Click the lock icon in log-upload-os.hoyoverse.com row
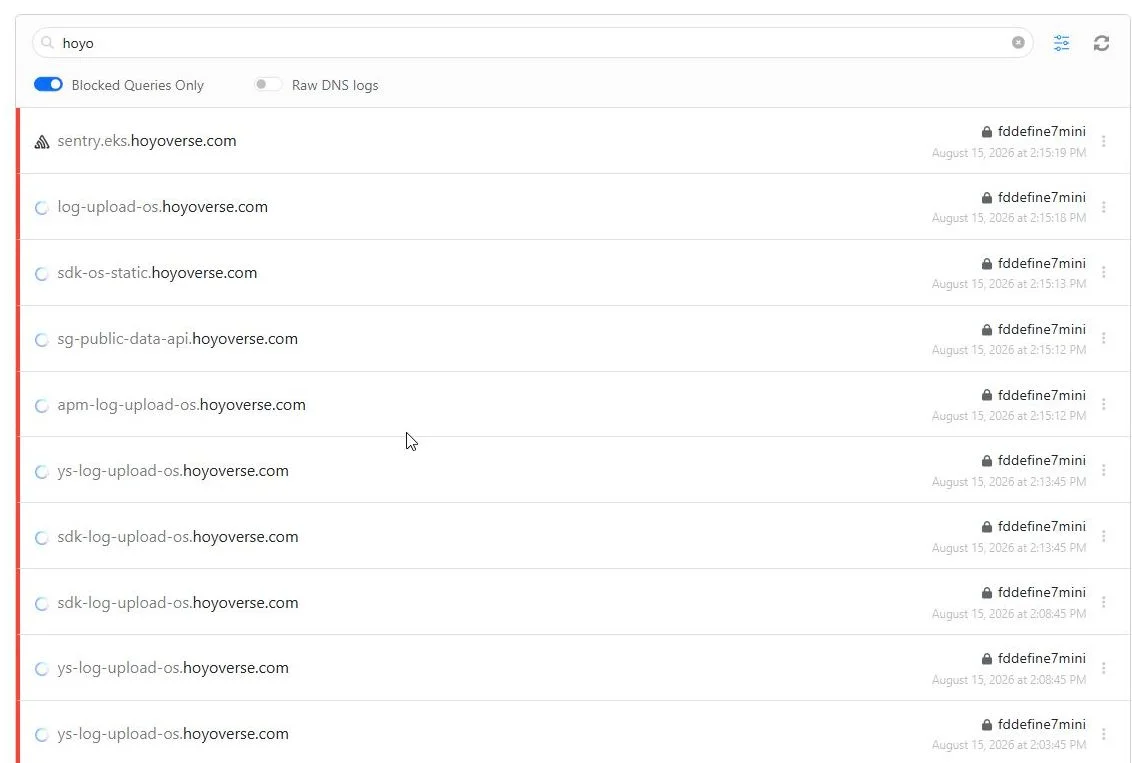Image resolution: width=1132 pixels, height=763 pixels. 986,198
